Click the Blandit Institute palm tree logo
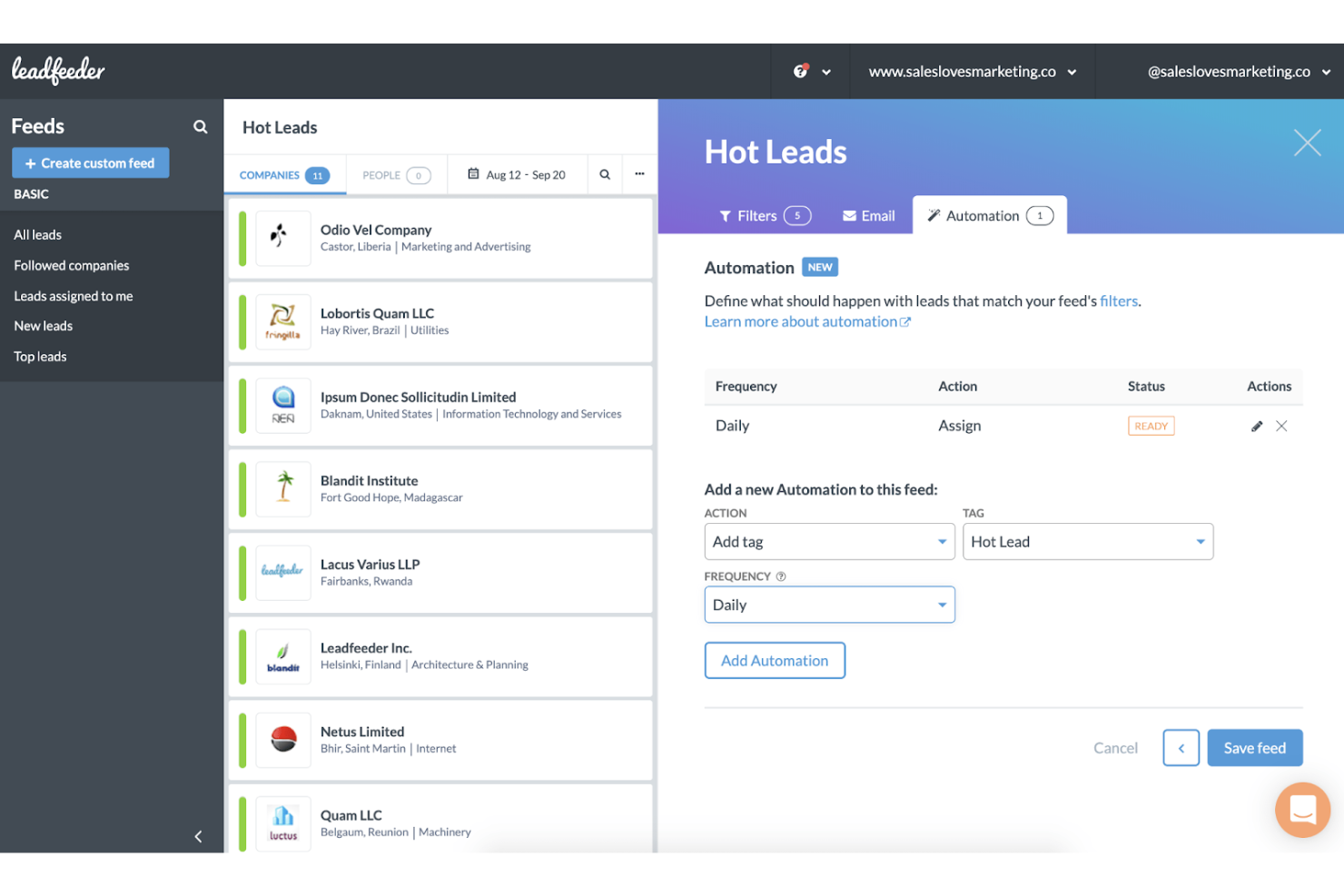 pyautogui.click(x=283, y=488)
